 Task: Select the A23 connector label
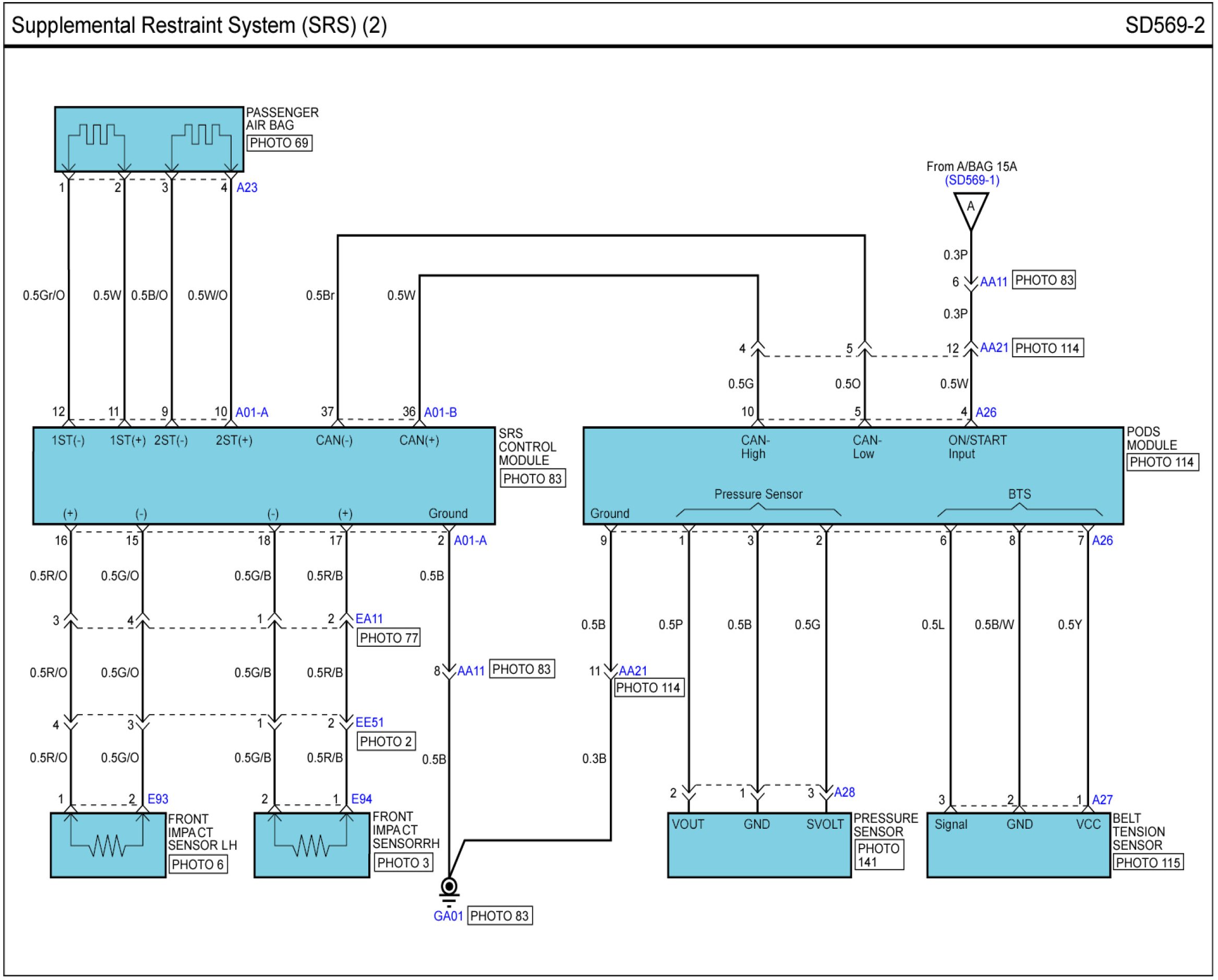(247, 188)
